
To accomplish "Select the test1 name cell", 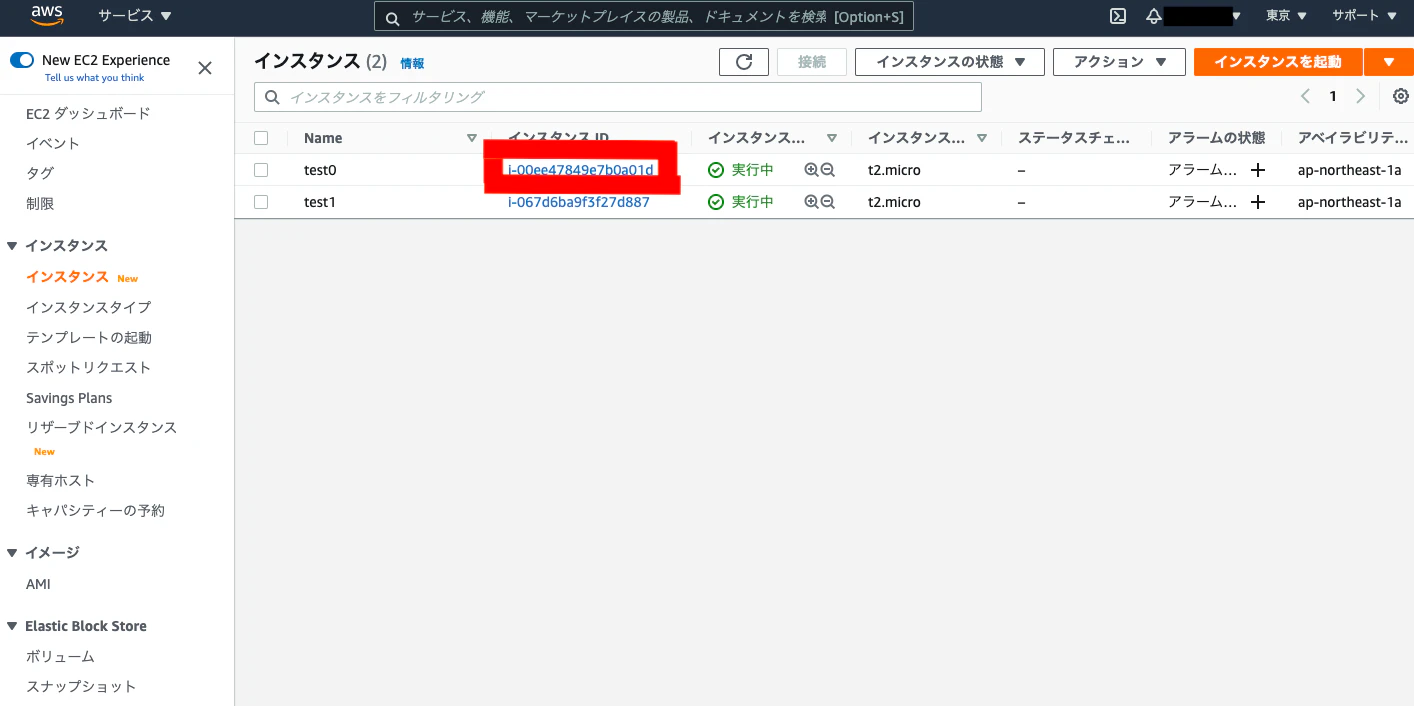I will (320, 202).
